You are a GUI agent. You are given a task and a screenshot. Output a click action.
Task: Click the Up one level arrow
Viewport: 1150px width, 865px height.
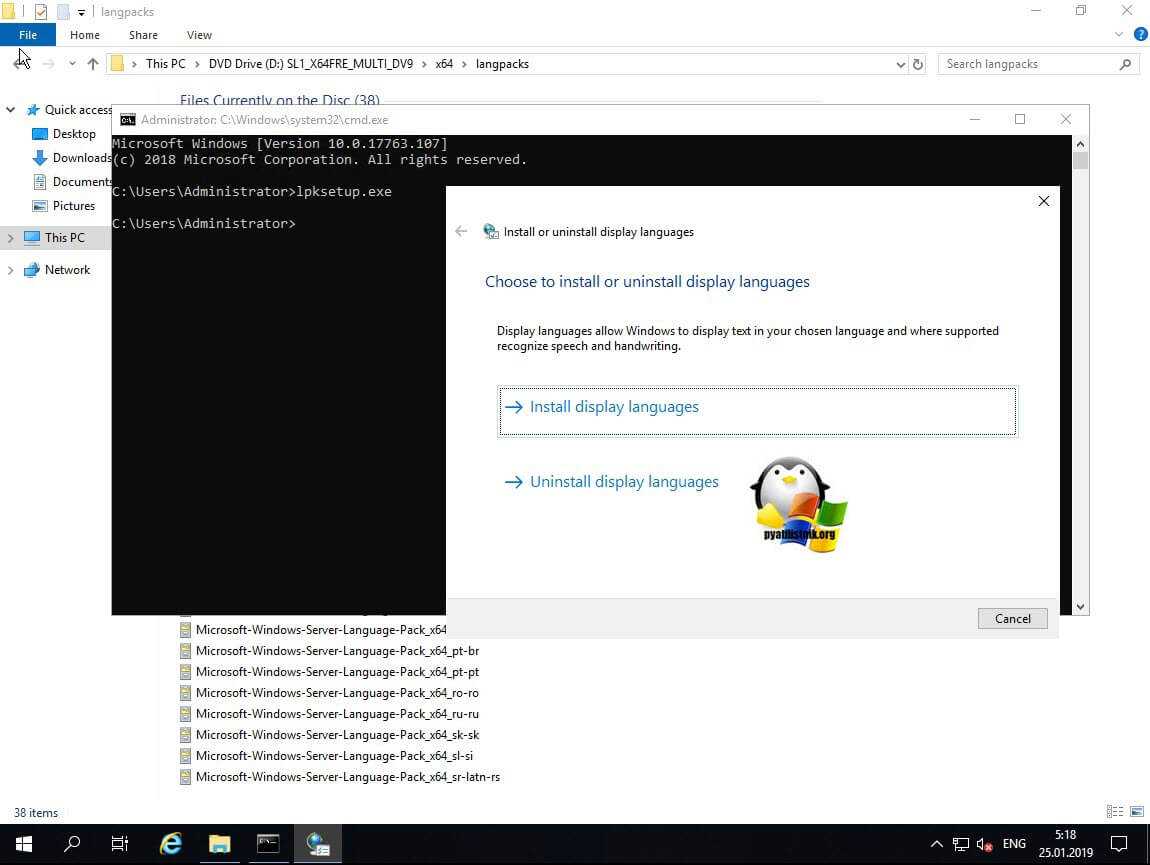click(93, 64)
